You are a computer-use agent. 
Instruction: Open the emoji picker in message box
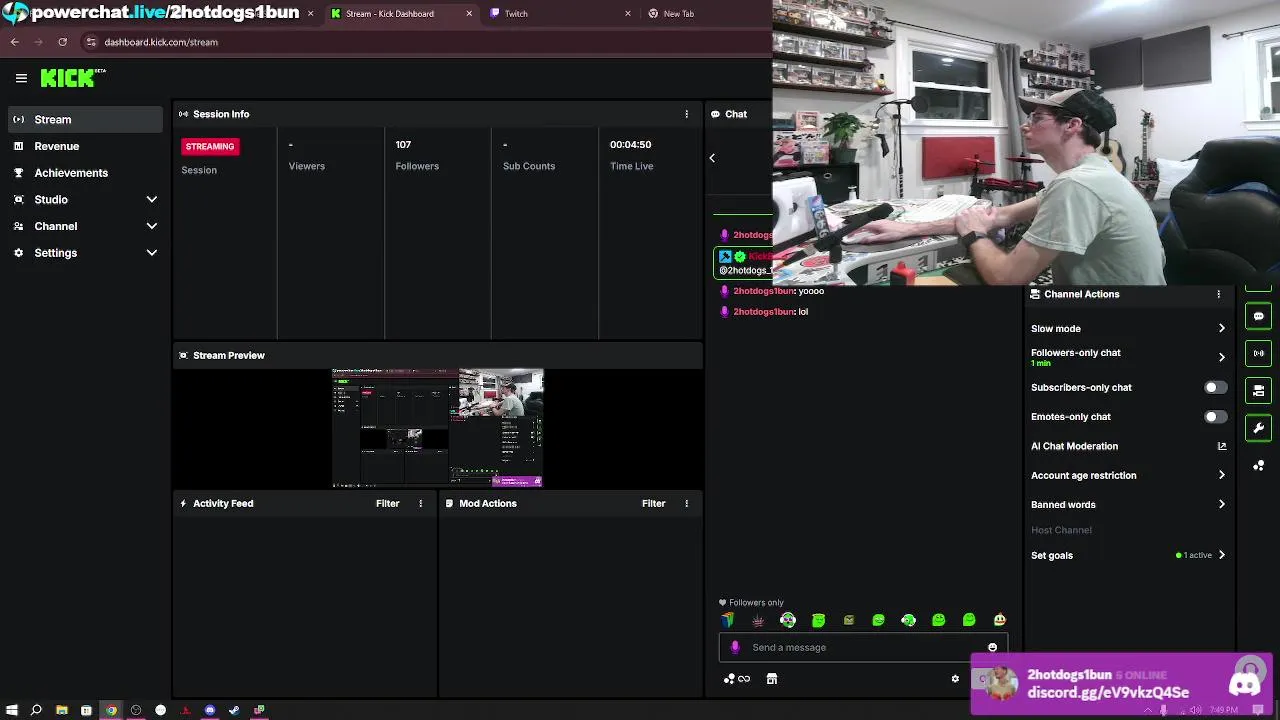pos(992,648)
